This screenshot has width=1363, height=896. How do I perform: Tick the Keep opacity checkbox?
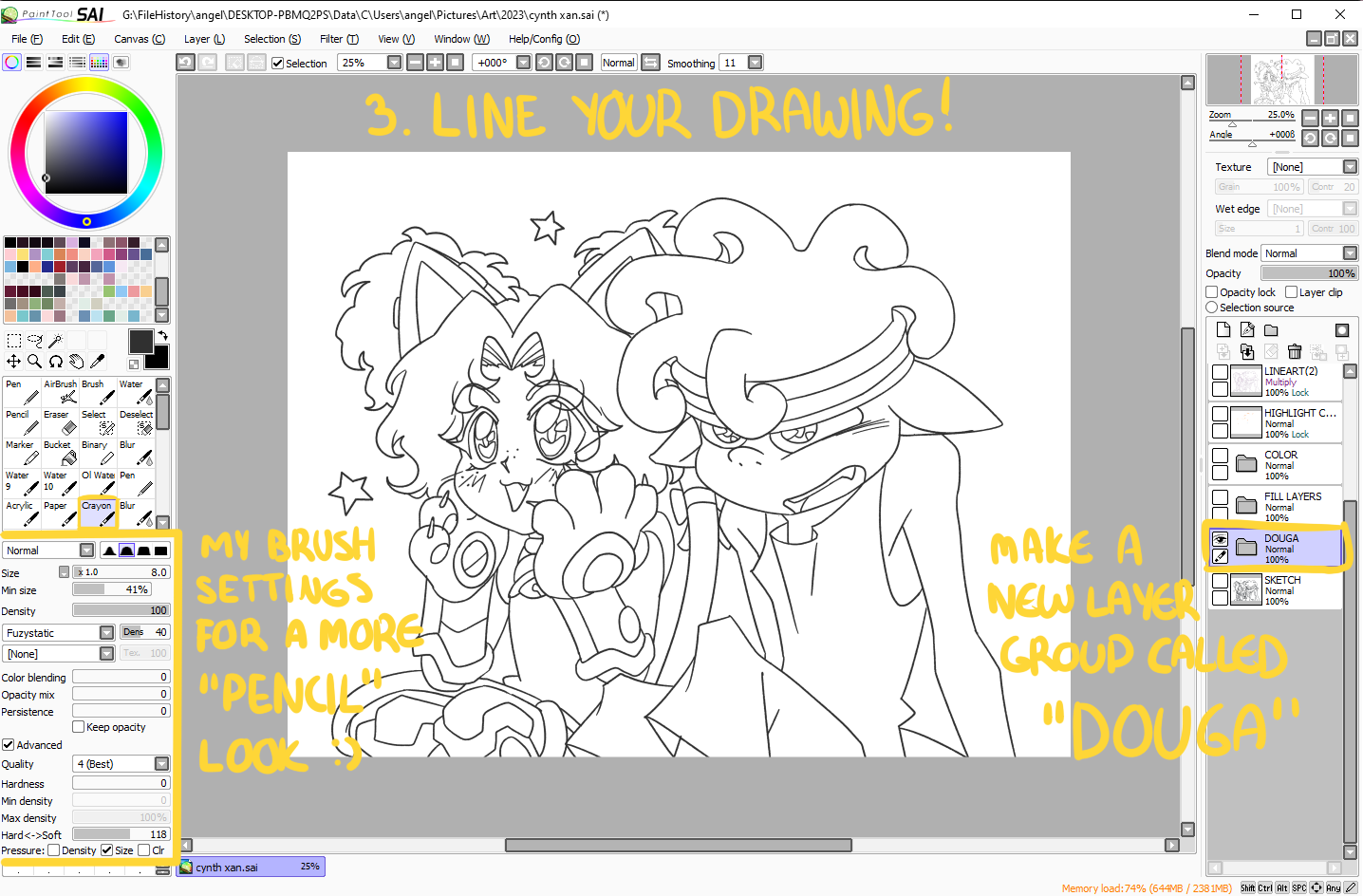pyautogui.click(x=79, y=727)
